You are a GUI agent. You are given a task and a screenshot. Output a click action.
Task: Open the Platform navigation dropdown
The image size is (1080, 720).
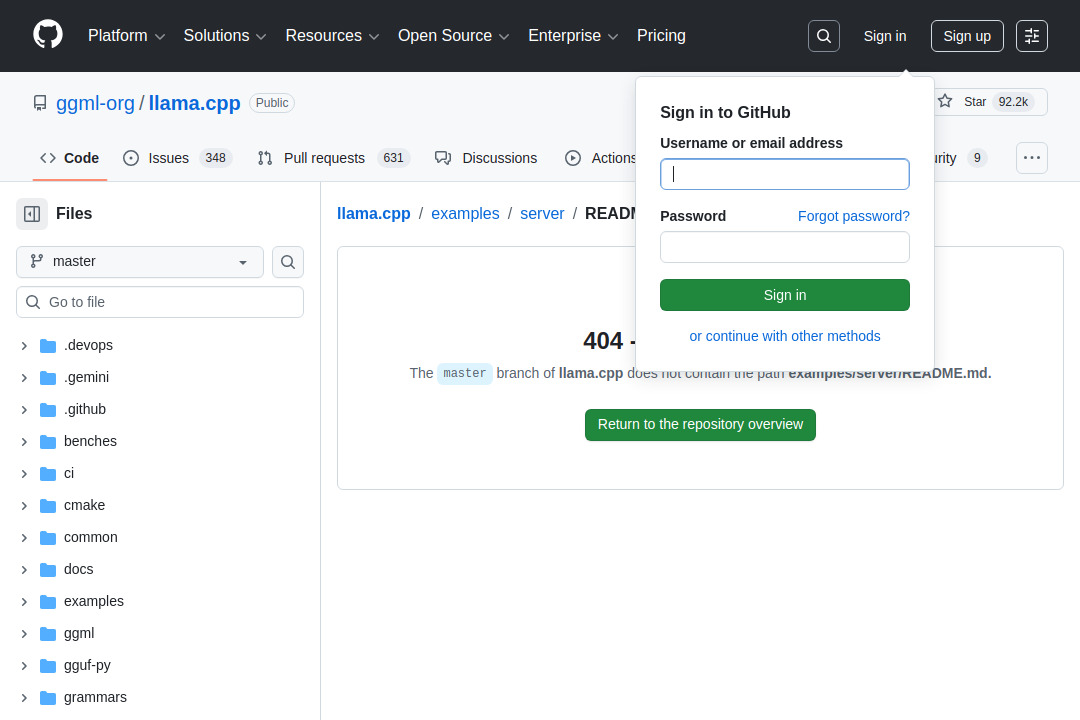pos(126,36)
